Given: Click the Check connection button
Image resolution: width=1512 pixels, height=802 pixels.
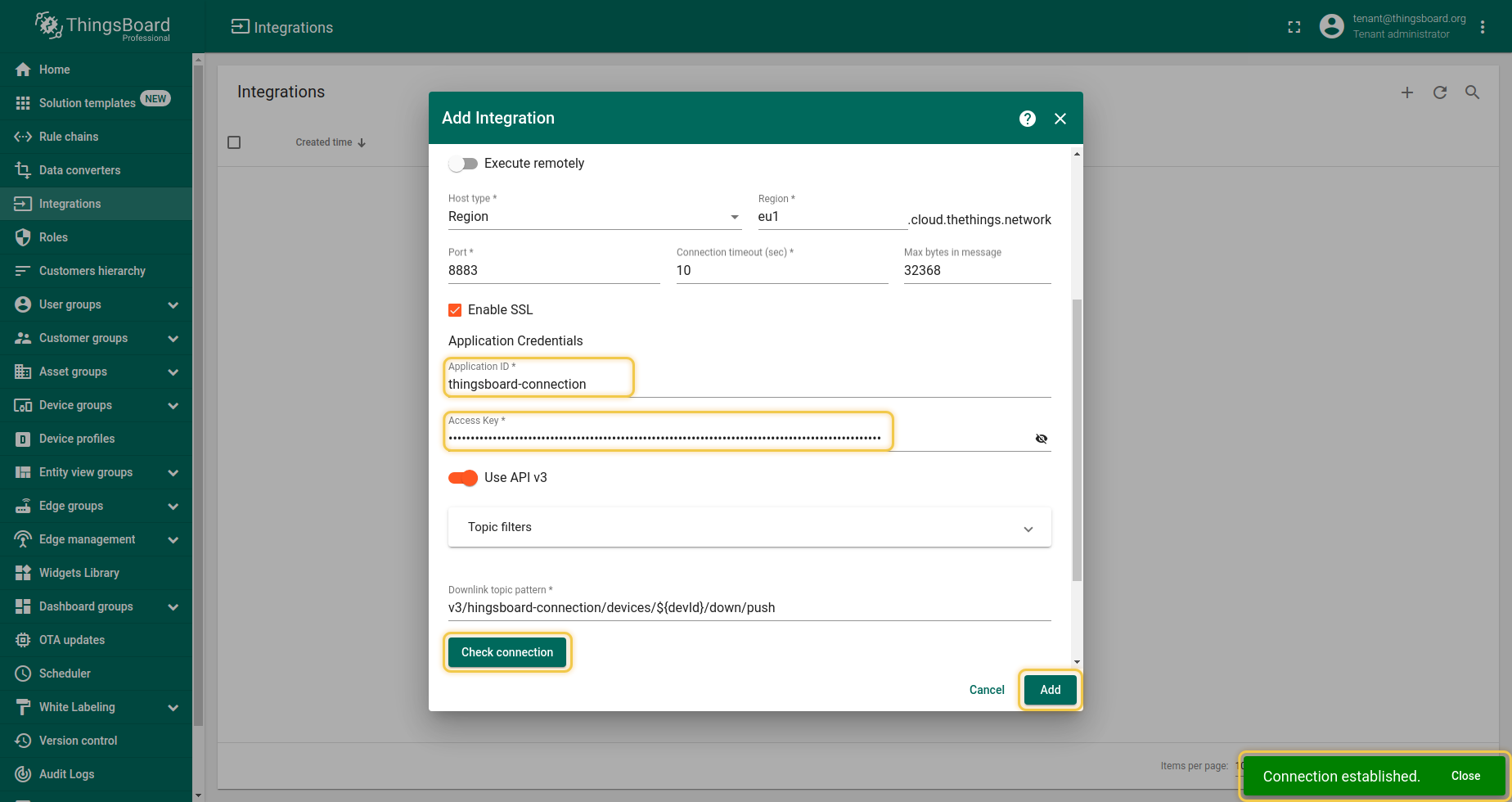Looking at the screenshot, I should (x=507, y=652).
